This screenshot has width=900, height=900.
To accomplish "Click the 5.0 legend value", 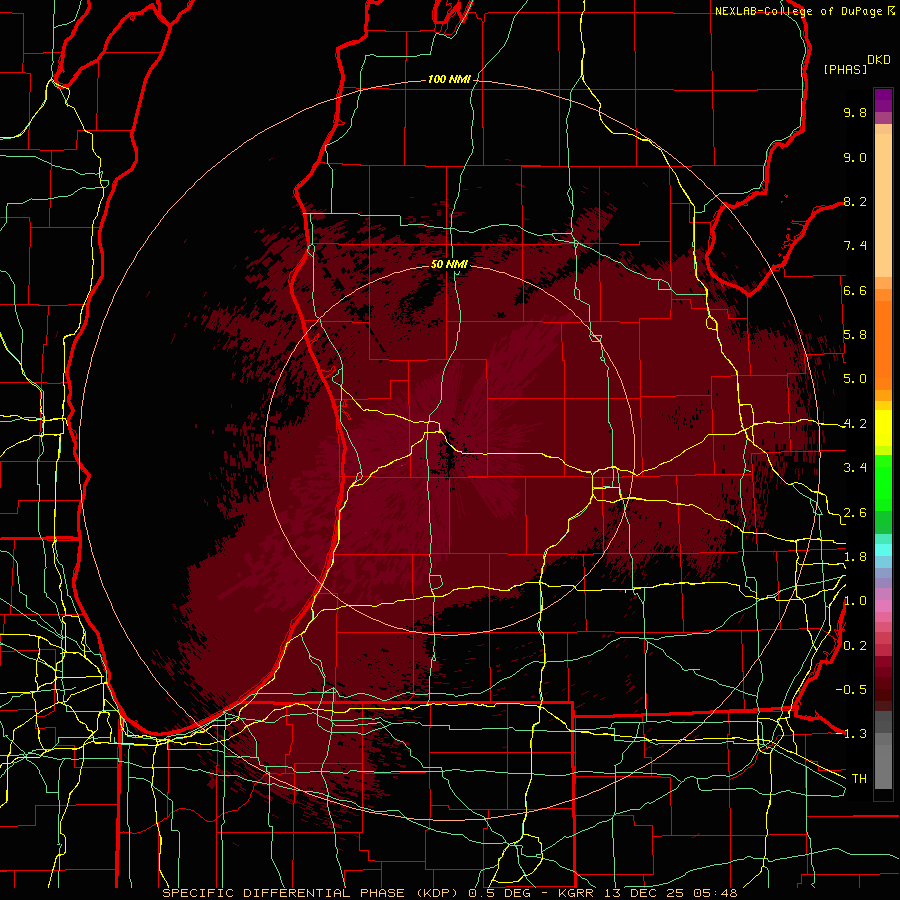I will coord(855,379).
